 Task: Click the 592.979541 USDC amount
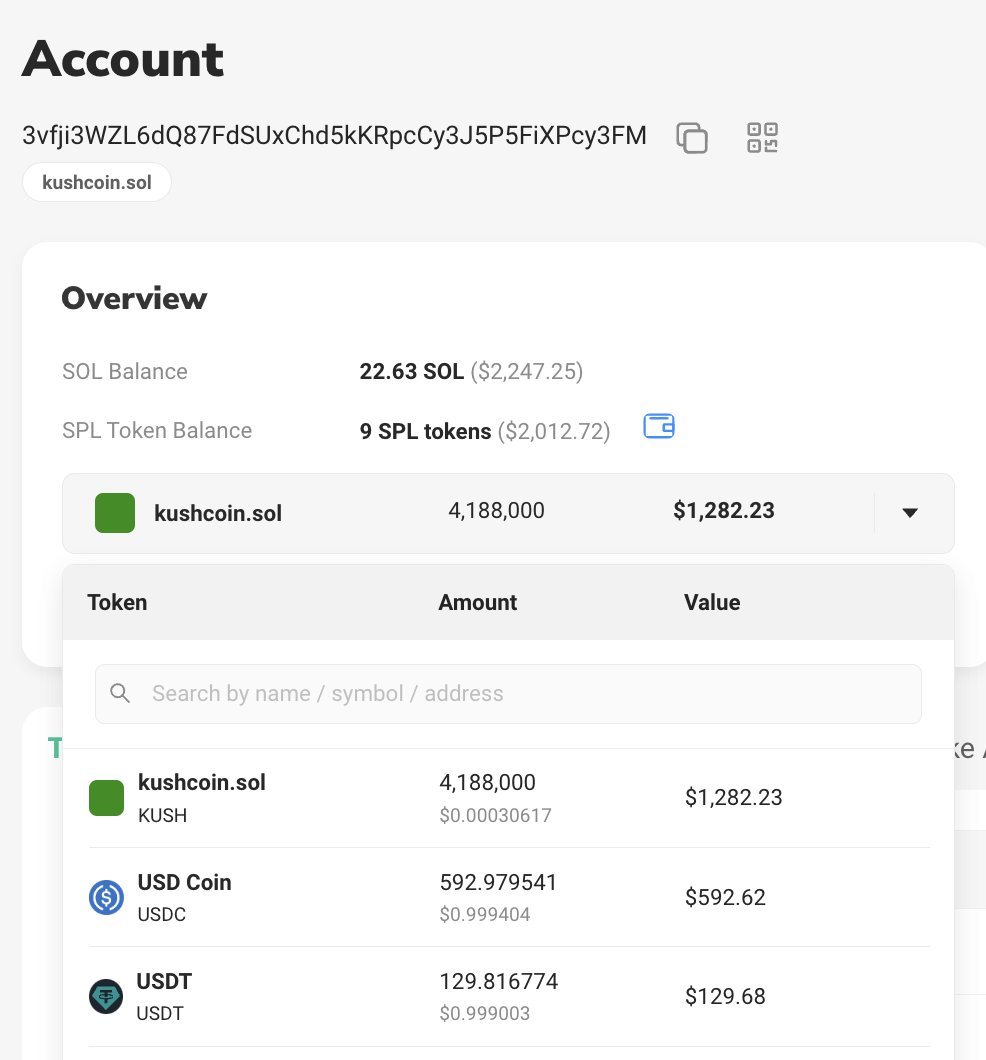(x=498, y=882)
